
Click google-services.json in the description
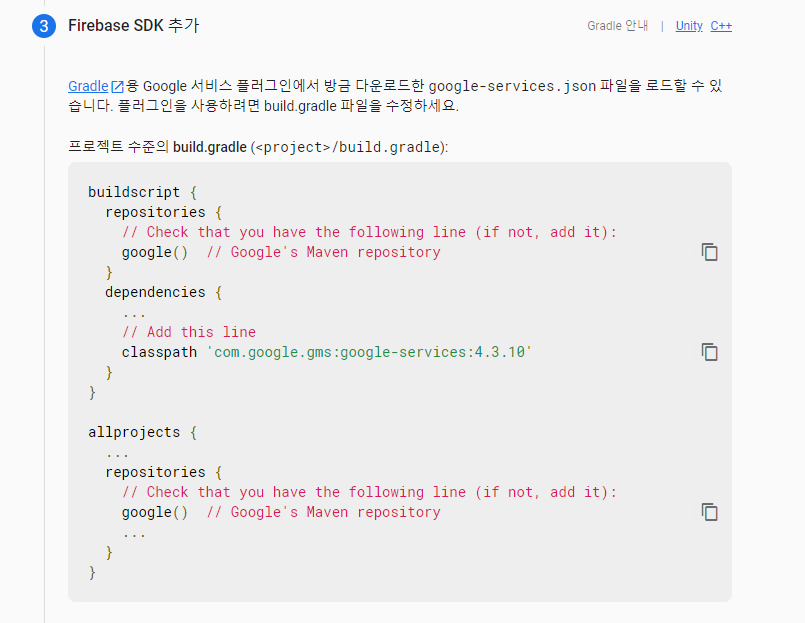(512, 86)
